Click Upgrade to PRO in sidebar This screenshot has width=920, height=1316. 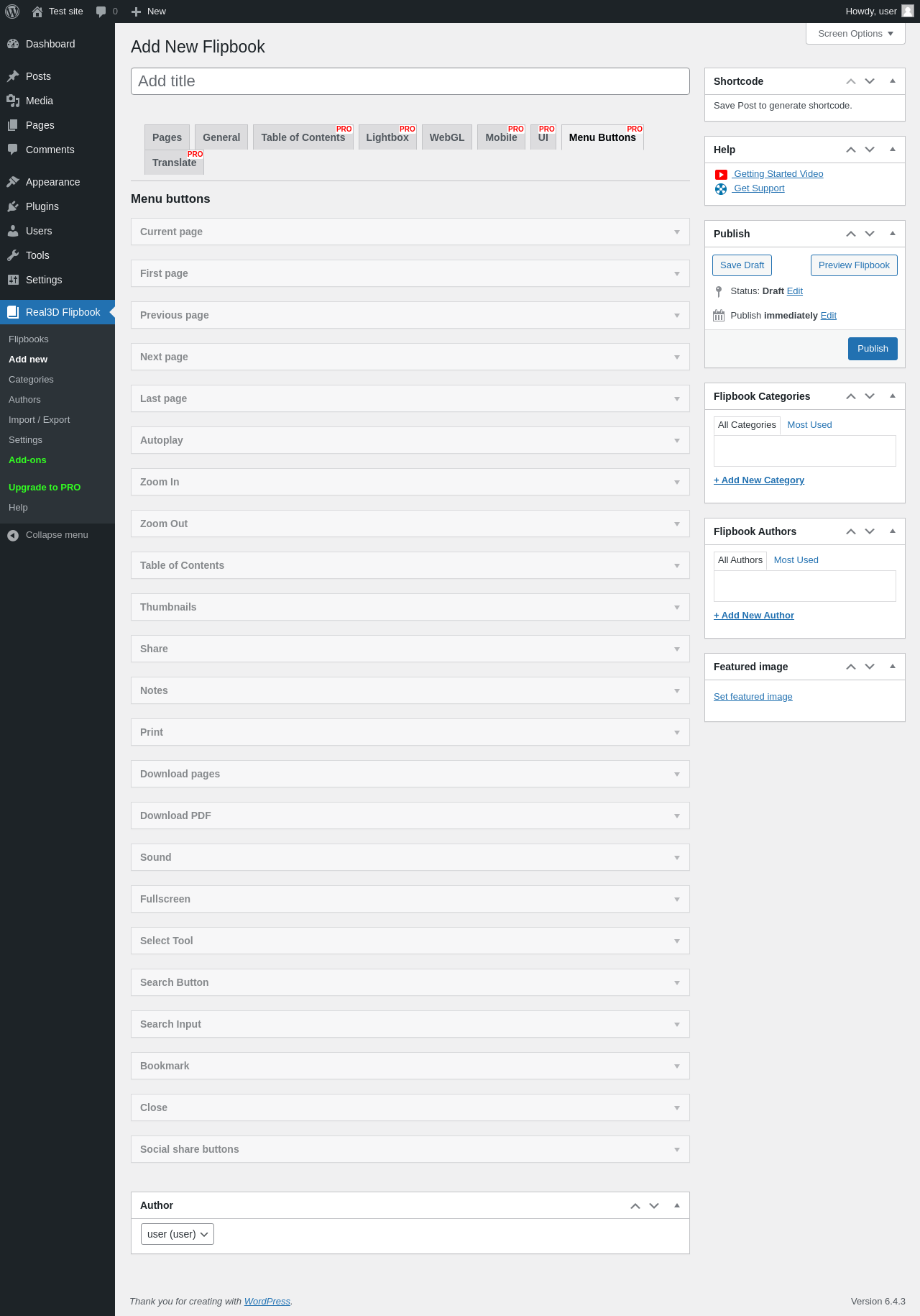(45, 488)
